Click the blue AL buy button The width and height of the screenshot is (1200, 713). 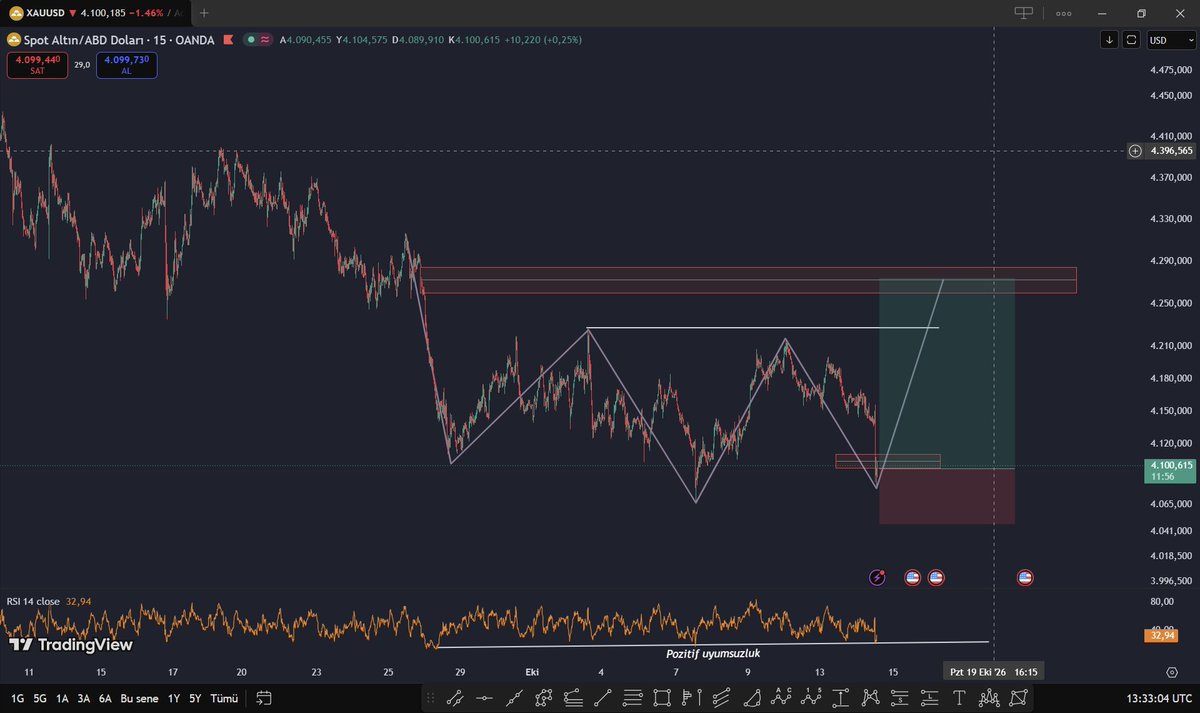tap(126, 65)
